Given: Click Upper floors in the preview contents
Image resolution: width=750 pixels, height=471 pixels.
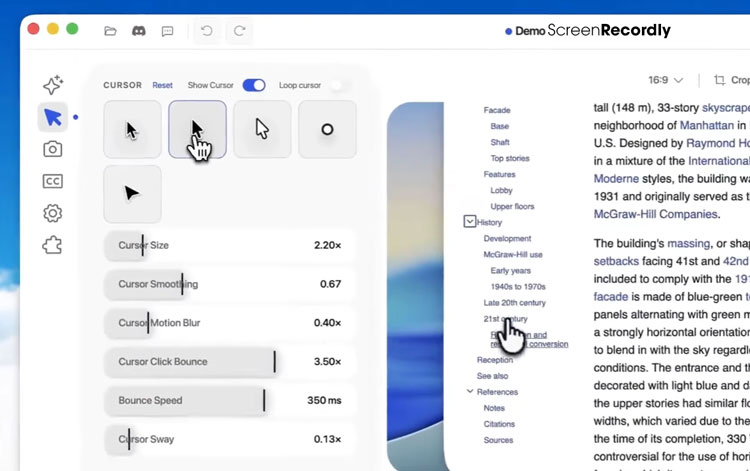Looking at the screenshot, I should [x=512, y=207].
